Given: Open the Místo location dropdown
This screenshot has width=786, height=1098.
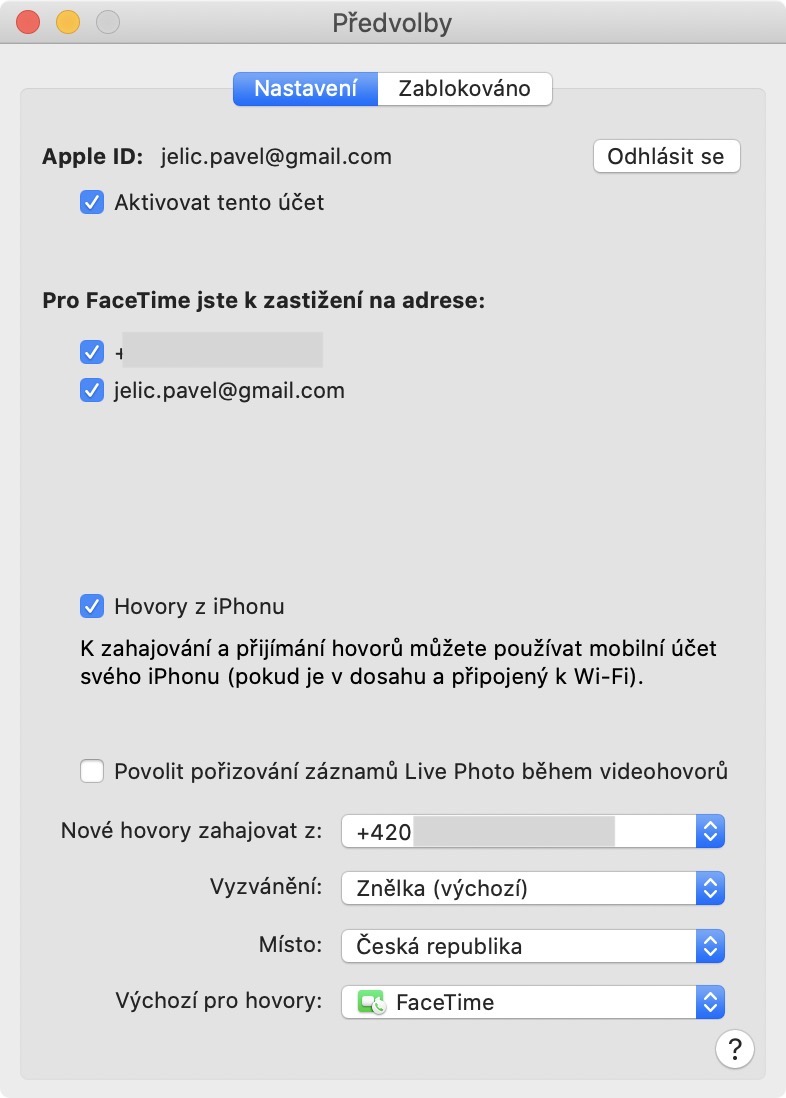Looking at the screenshot, I should [x=532, y=945].
